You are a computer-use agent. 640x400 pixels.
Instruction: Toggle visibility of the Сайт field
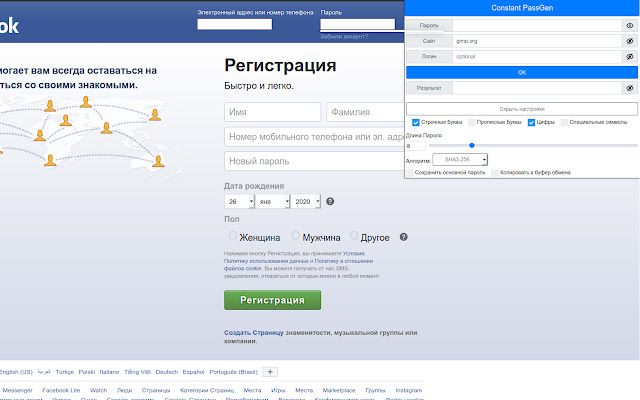(630, 41)
